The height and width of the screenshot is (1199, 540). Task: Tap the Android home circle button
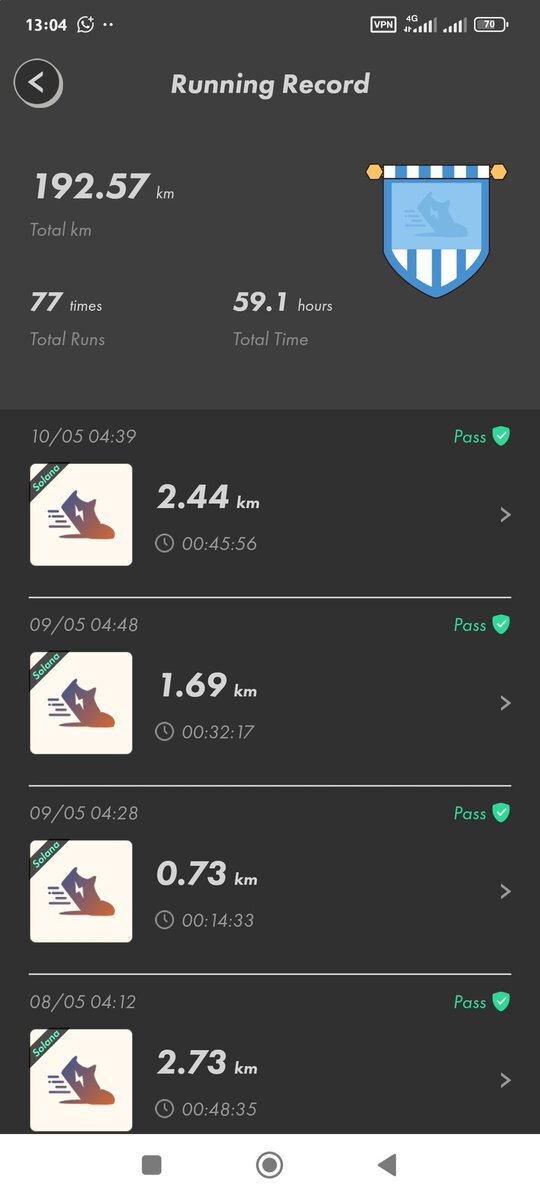(x=269, y=1165)
